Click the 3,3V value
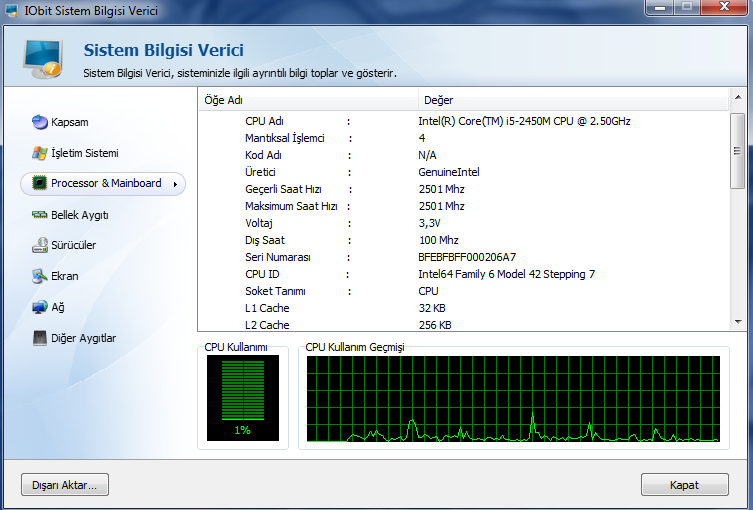Image resolution: width=753 pixels, height=510 pixels. click(429, 223)
